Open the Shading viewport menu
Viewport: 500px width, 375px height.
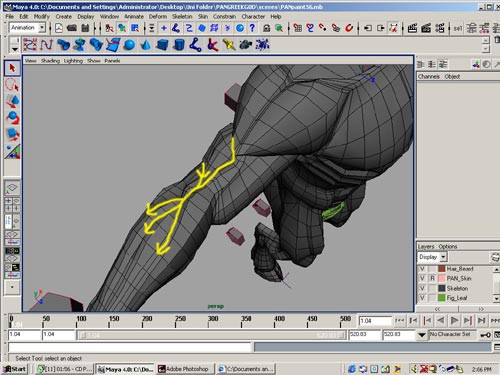[x=50, y=61]
